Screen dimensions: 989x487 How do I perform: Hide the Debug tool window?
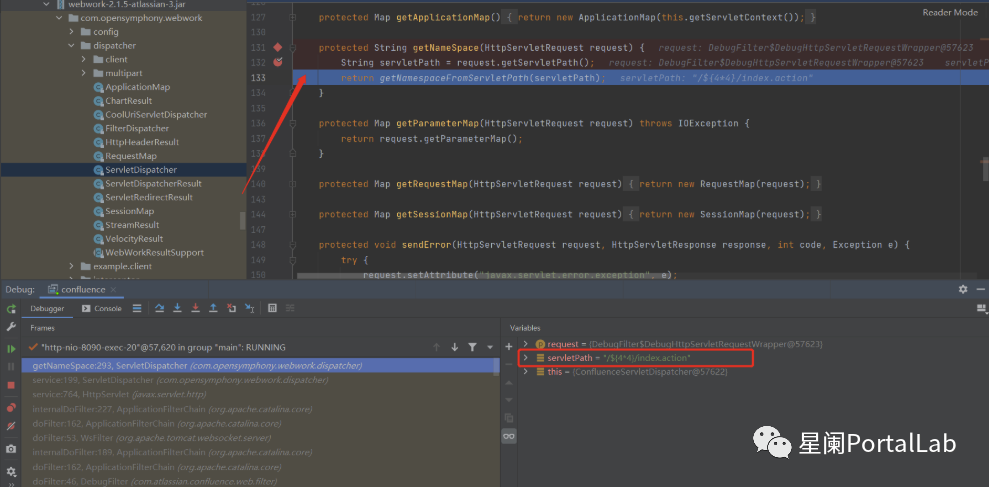pyautogui.click(x=981, y=289)
